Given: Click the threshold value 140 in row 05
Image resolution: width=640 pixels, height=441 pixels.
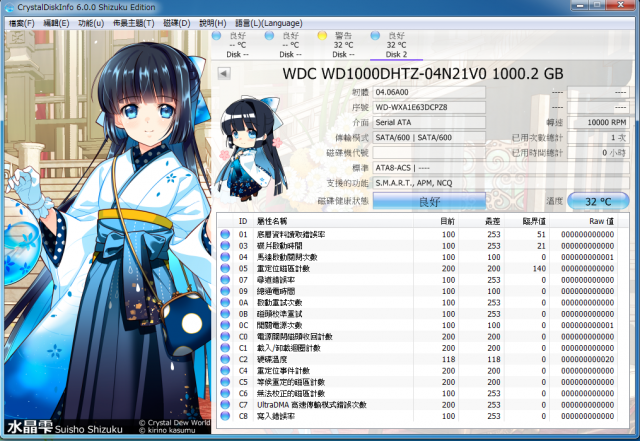Looking at the screenshot, I should point(539,268).
